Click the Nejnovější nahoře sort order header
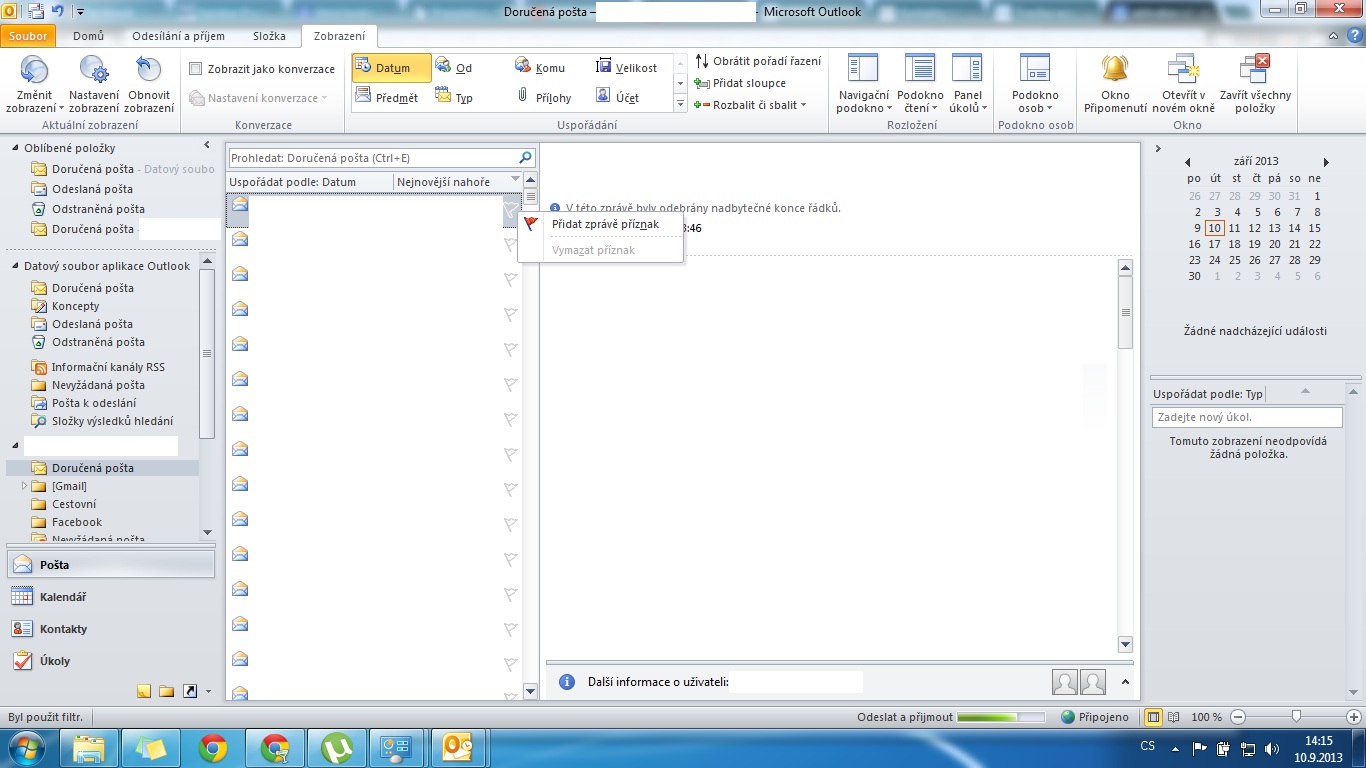The image size is (1366, 768). click(458, 182)
